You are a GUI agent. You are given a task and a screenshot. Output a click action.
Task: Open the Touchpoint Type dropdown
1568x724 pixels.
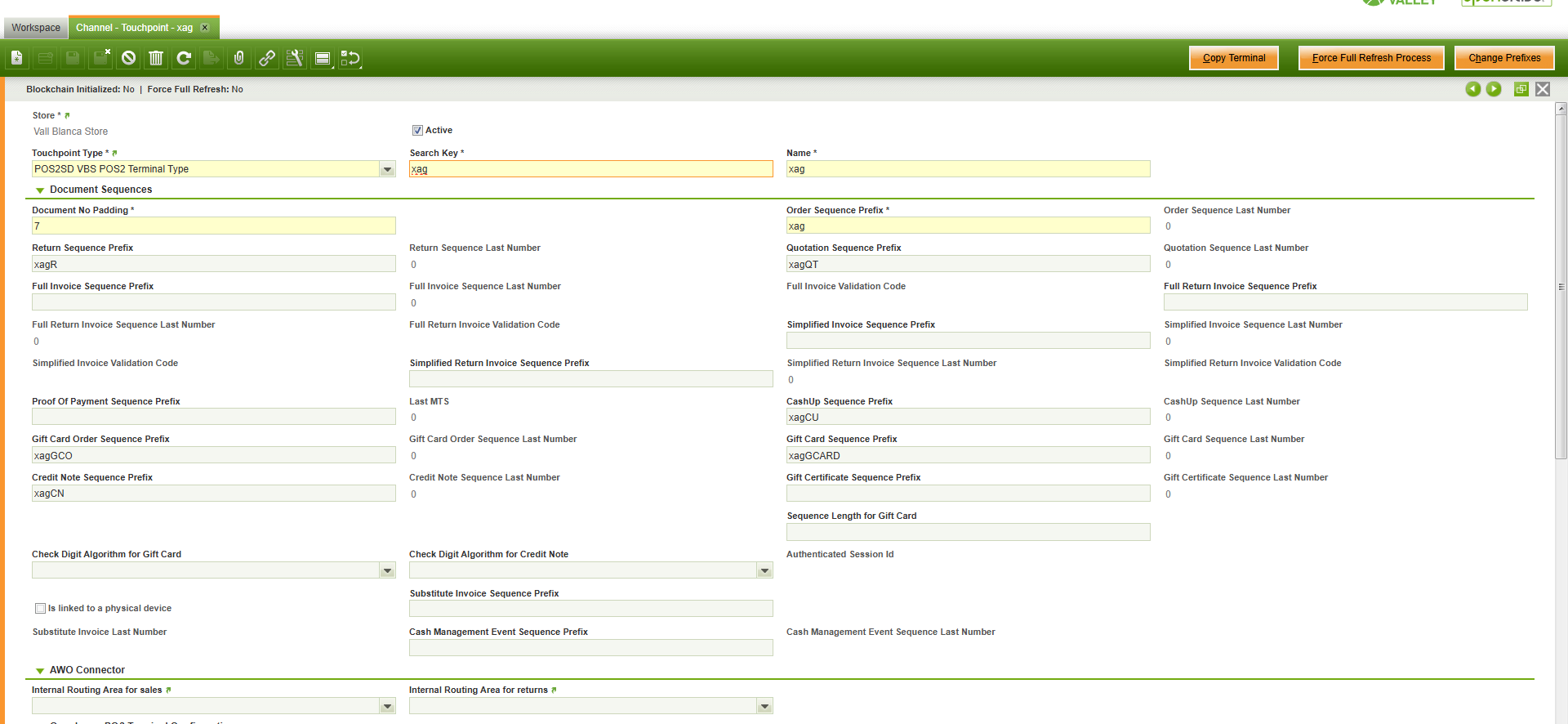(x=387, y=169)
